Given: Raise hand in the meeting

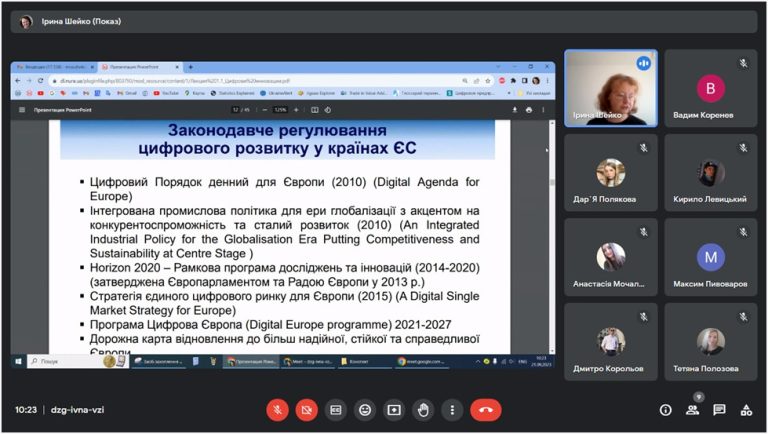Looking at the screenshot, I should (423, 410).
